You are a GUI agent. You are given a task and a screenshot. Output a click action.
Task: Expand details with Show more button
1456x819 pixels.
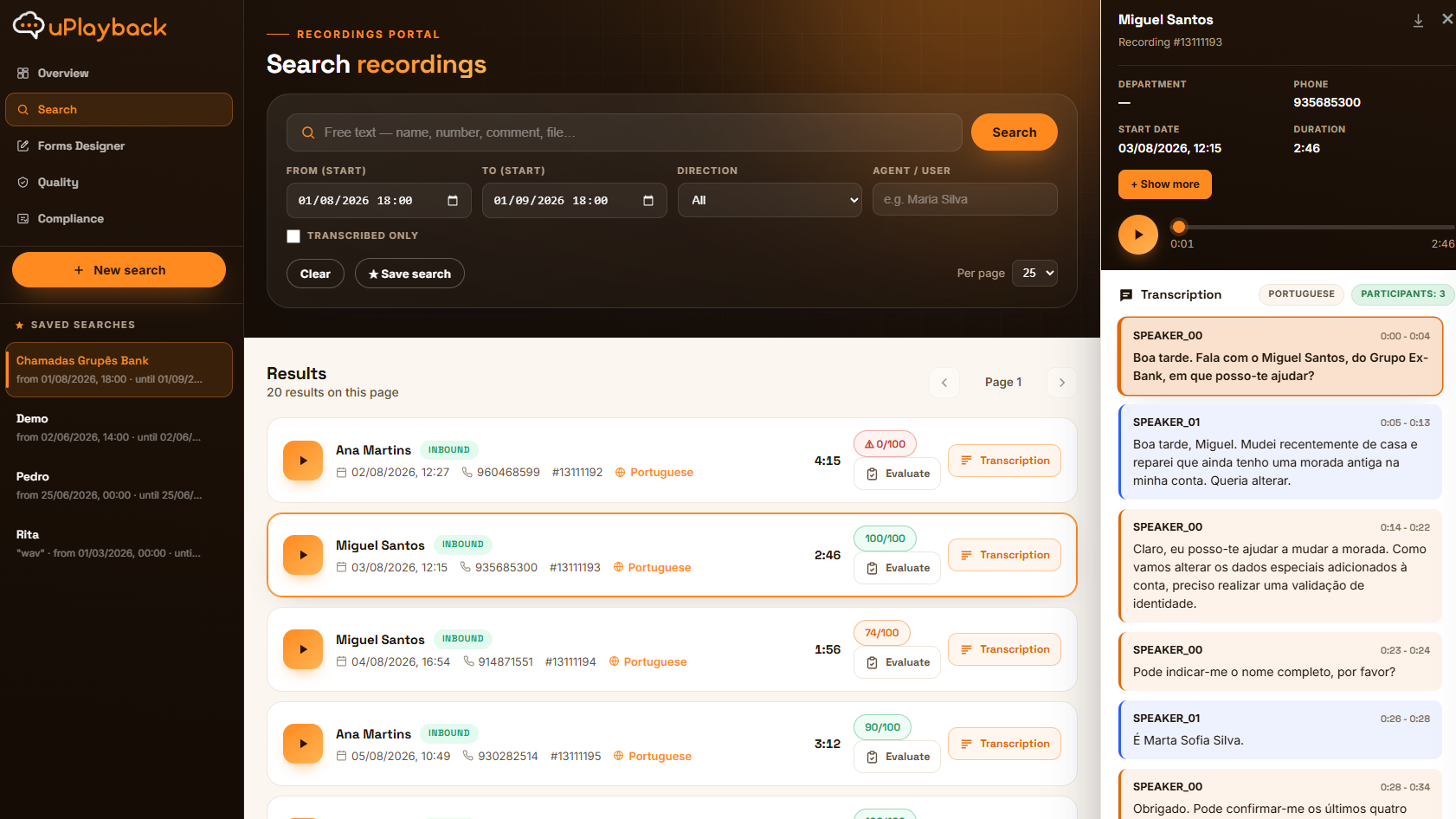(1165, 184)
